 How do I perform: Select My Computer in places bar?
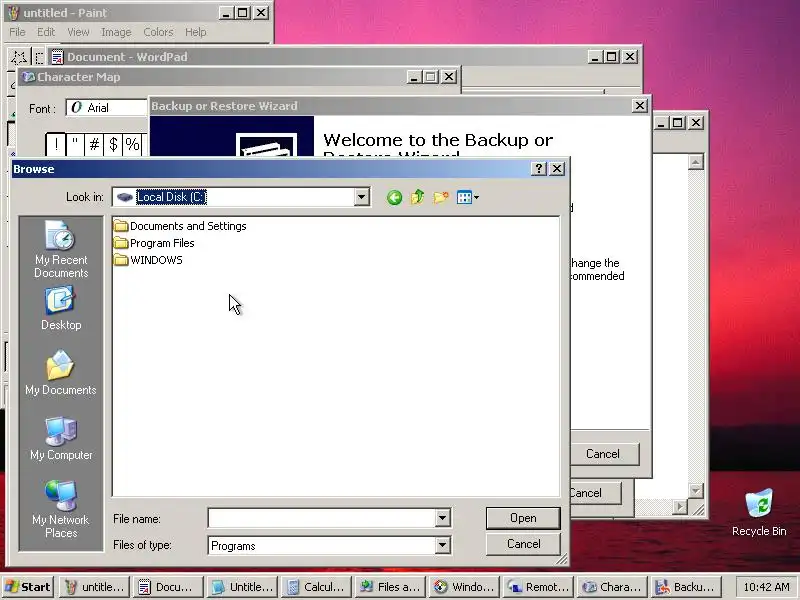(x=61, y=439)
